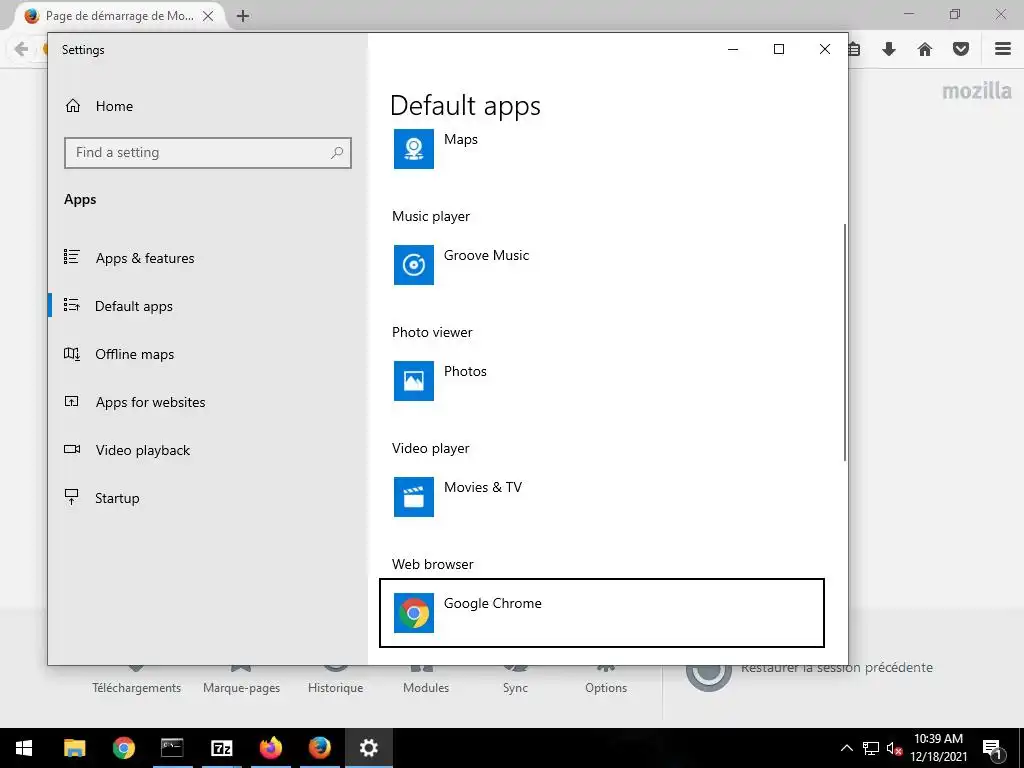Open File Explorer from taskbar

point(74,748)
